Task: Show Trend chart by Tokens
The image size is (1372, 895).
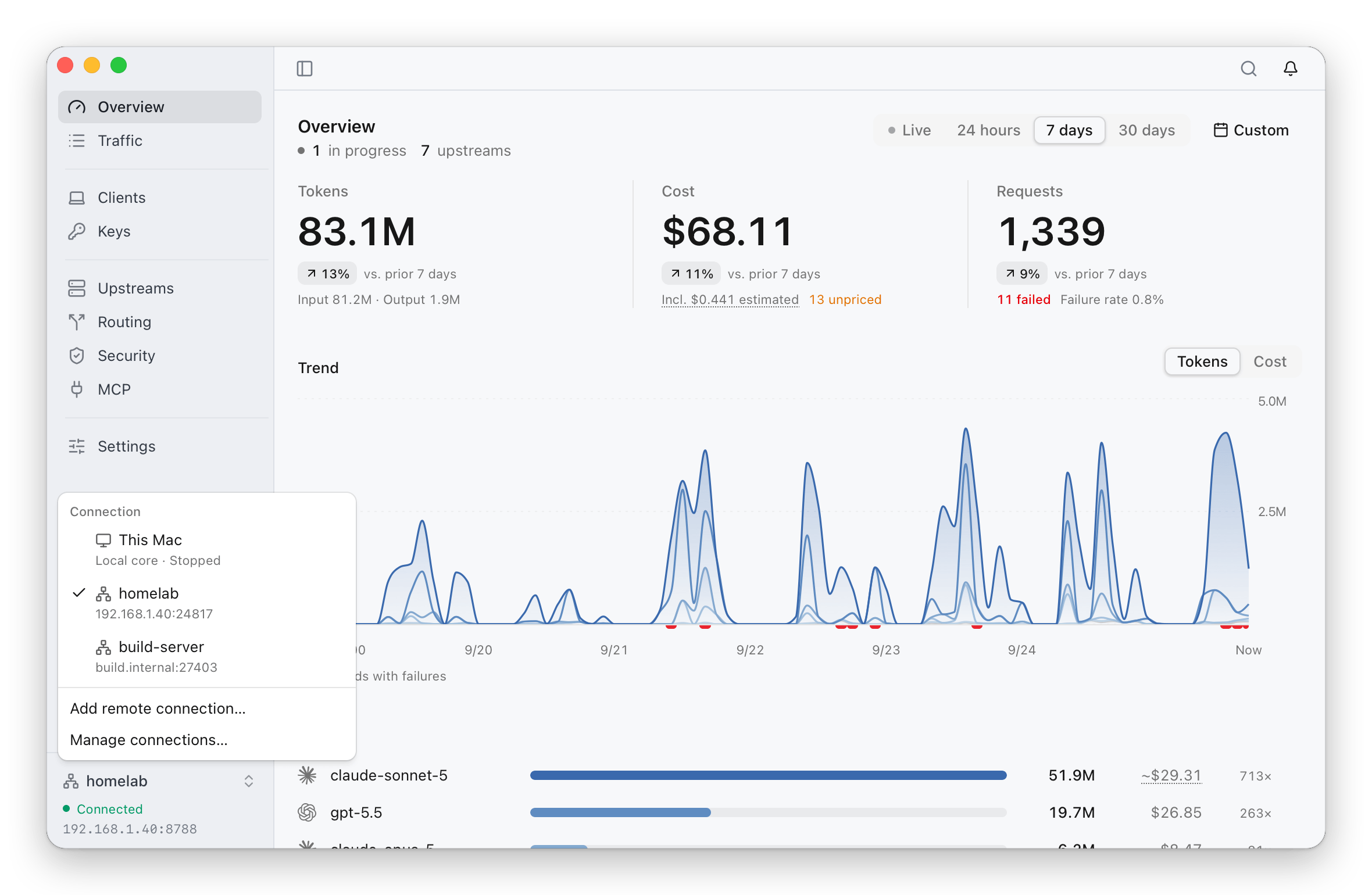Action: click(x=1202, y=361)
